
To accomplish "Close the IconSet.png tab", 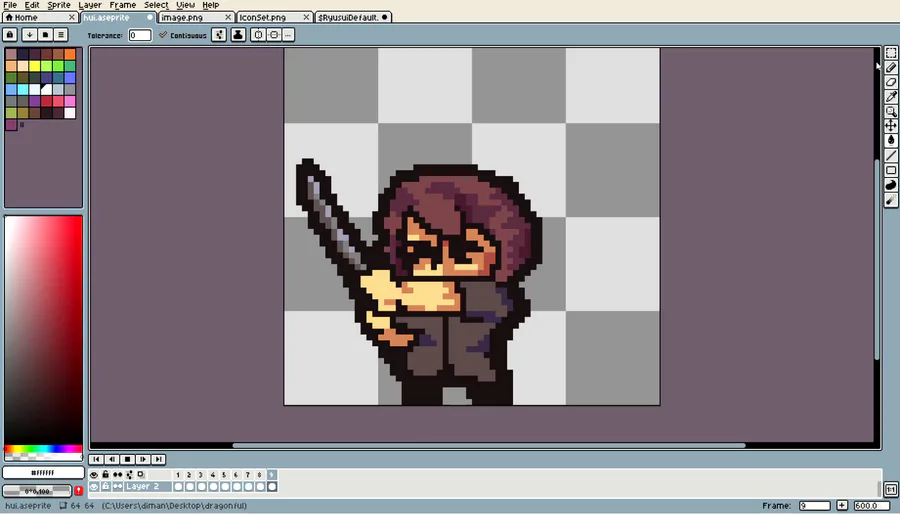I will [x=306, y=17].
